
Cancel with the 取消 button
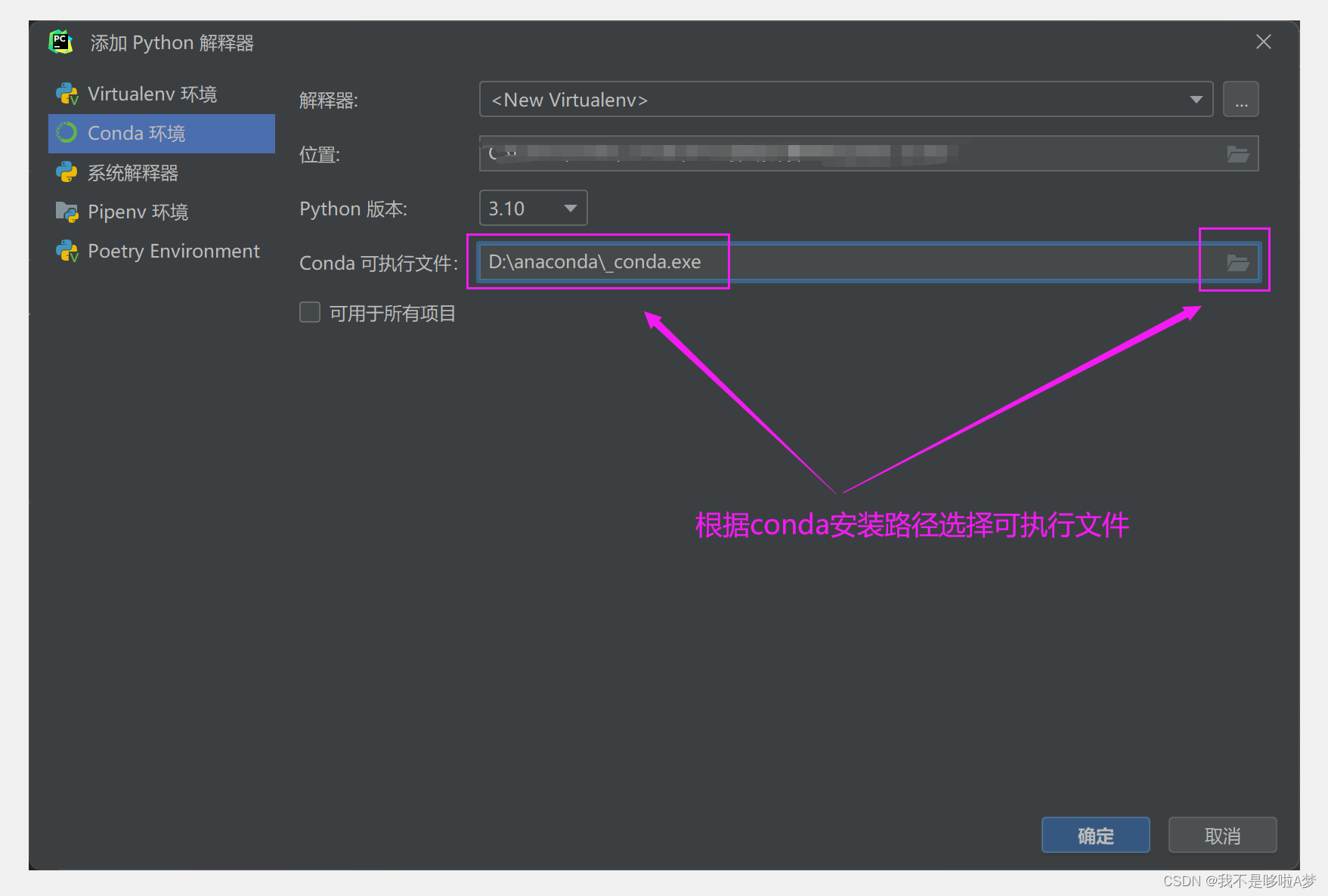coord(1222,835)
